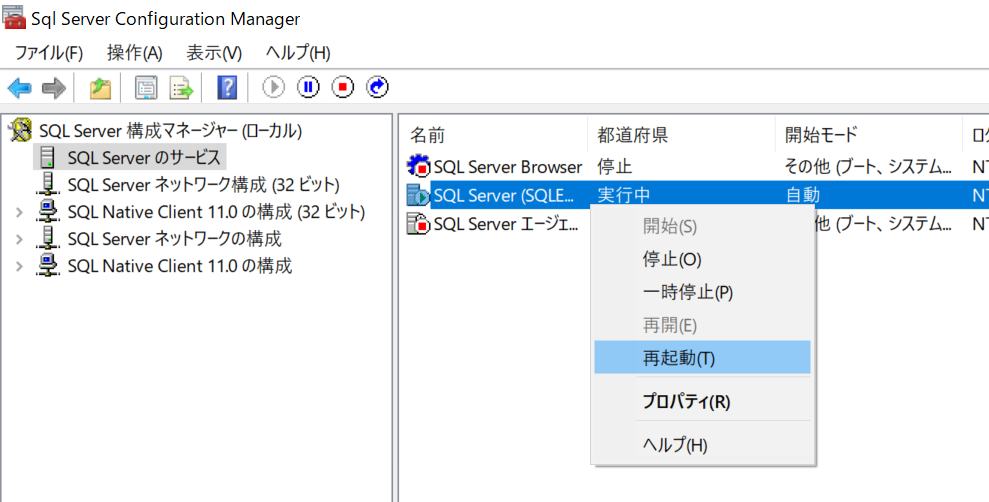Open the 操作(A) menu

135,53
